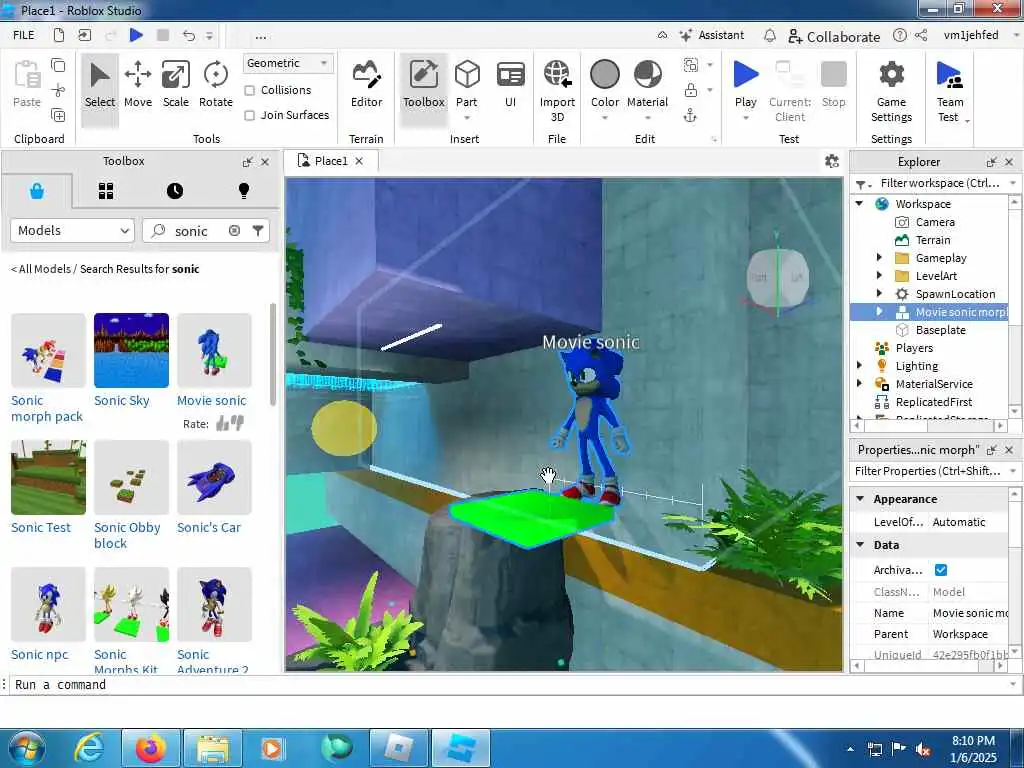
Task: Open Toolbox search filter options
Action: tap(258, 231)
